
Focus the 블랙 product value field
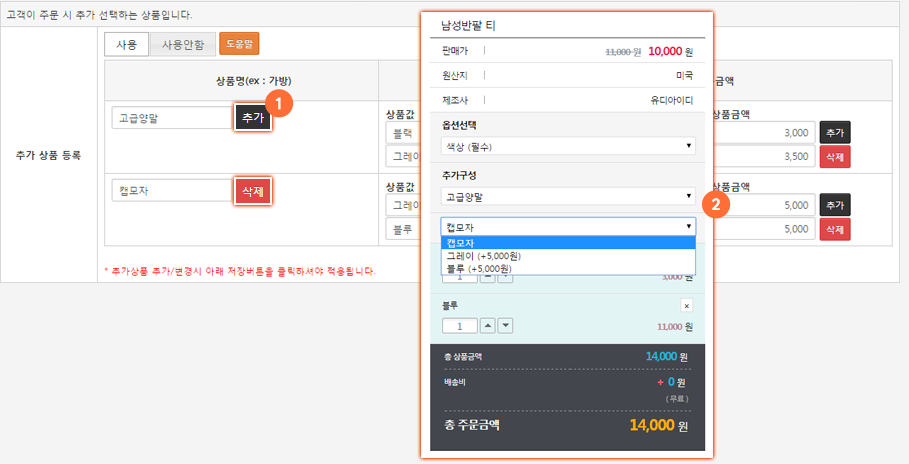[x=403, y=133]
